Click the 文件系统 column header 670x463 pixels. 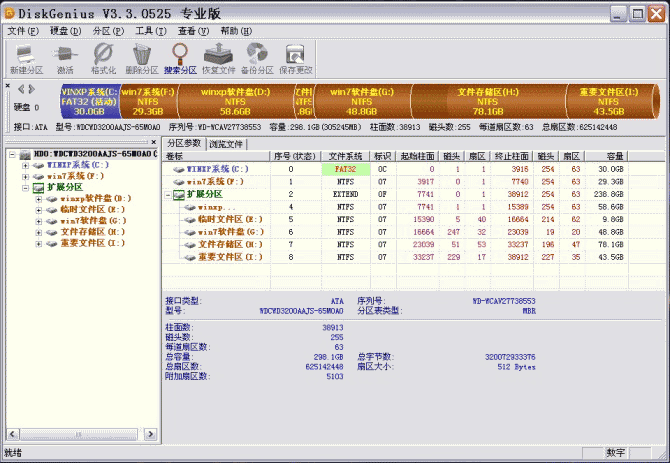345,156
